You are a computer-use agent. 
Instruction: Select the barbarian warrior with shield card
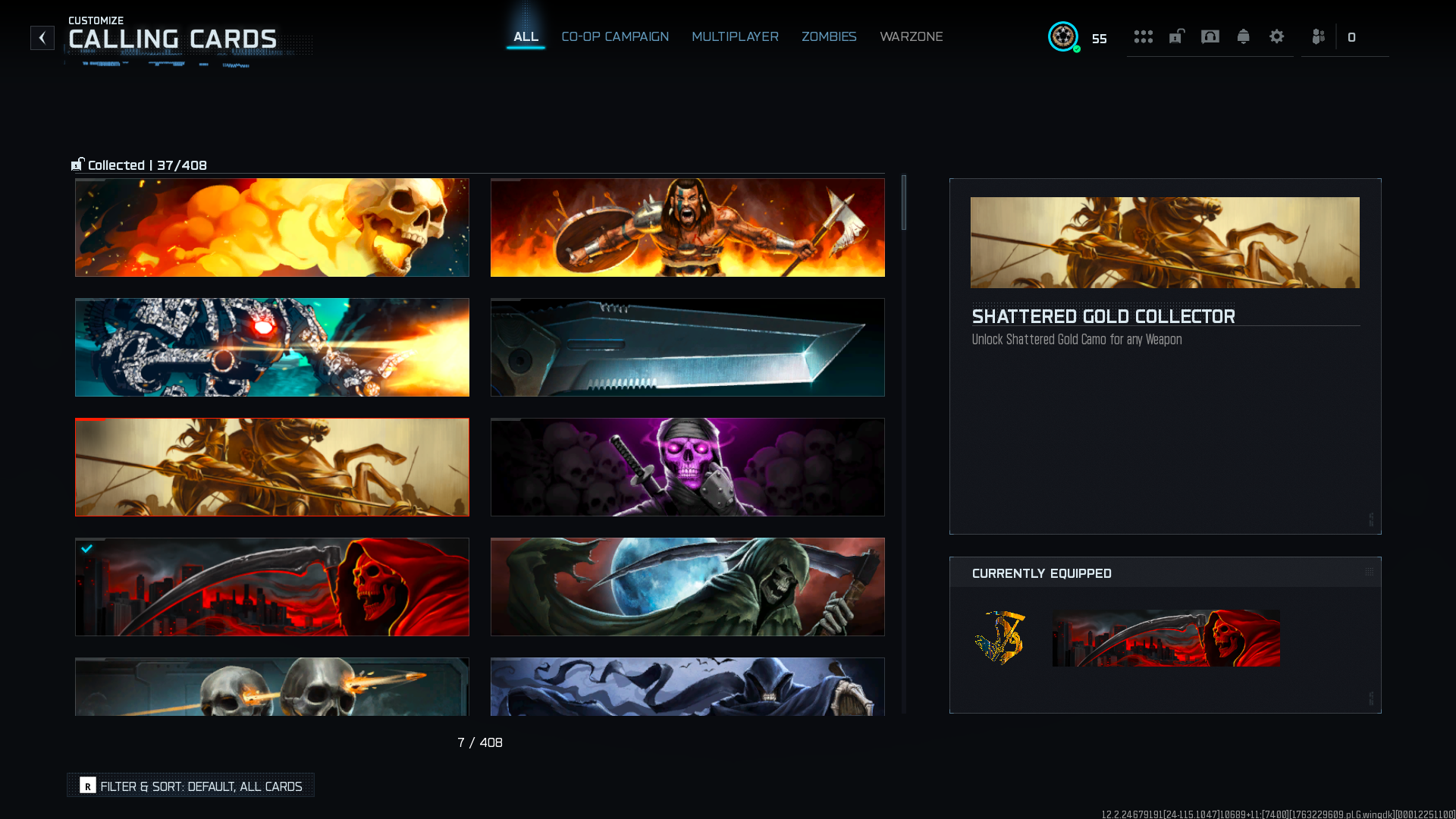click(688, 227)
